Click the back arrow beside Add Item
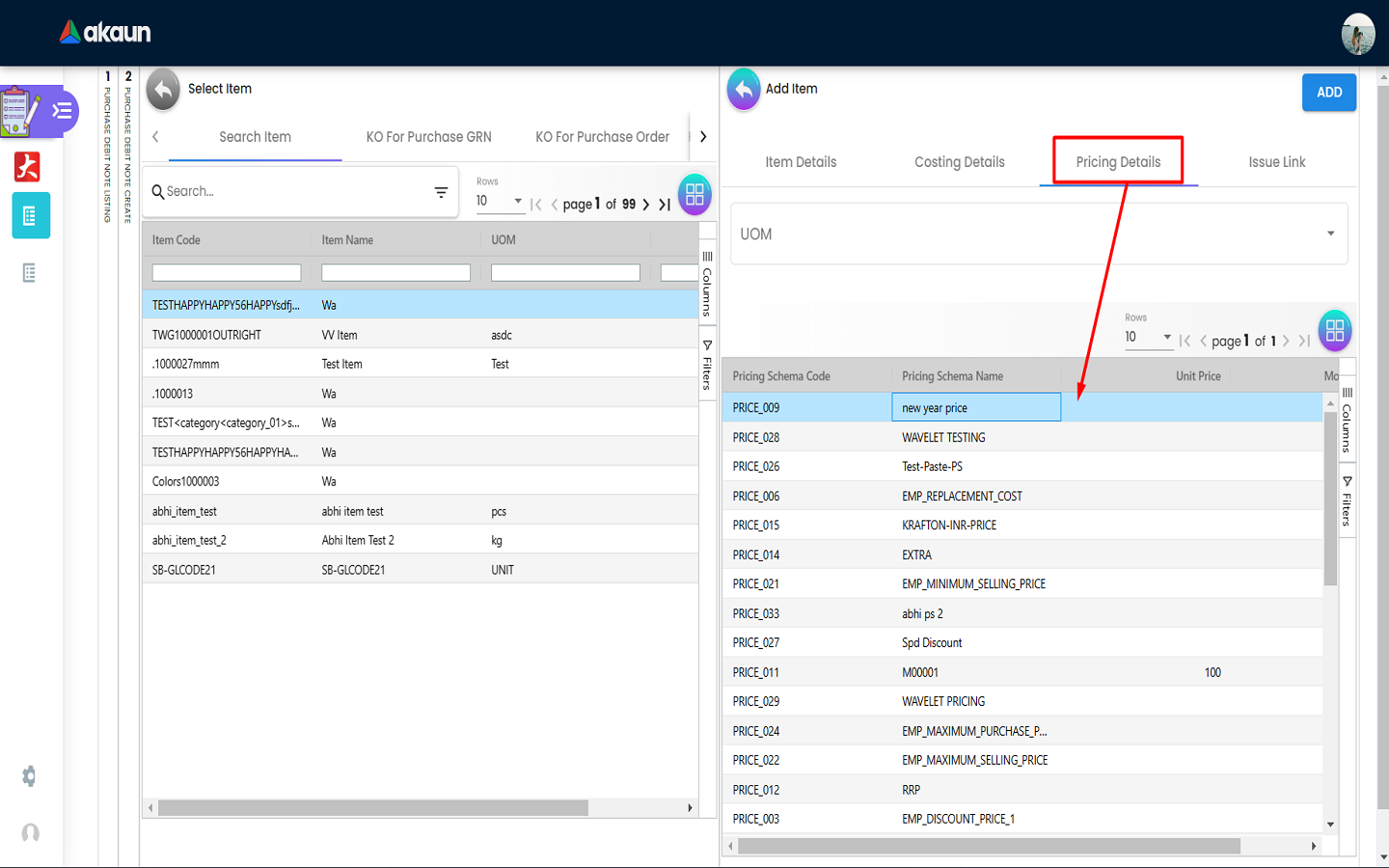 coord(743,90)
